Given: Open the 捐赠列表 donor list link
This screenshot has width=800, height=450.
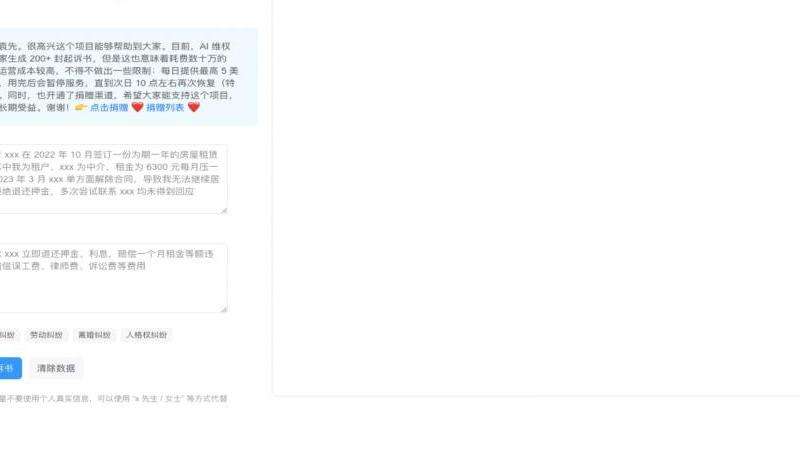Looking at the screenshot, I should (165, 107).
